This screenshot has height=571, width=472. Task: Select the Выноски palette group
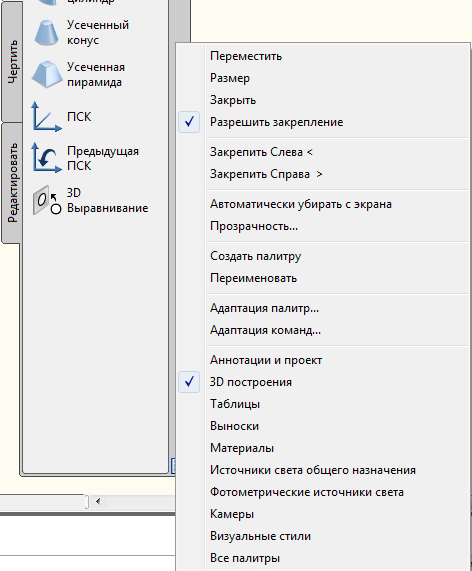pos(322,426)
